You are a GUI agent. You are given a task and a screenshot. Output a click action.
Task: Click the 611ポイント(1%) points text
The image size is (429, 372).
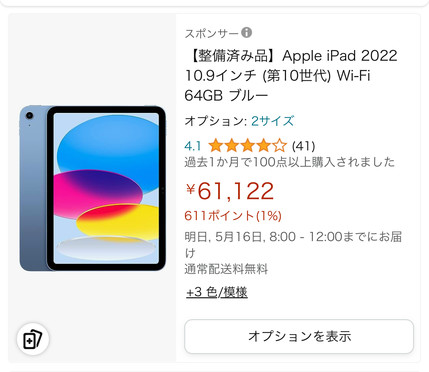coord(233,216)
